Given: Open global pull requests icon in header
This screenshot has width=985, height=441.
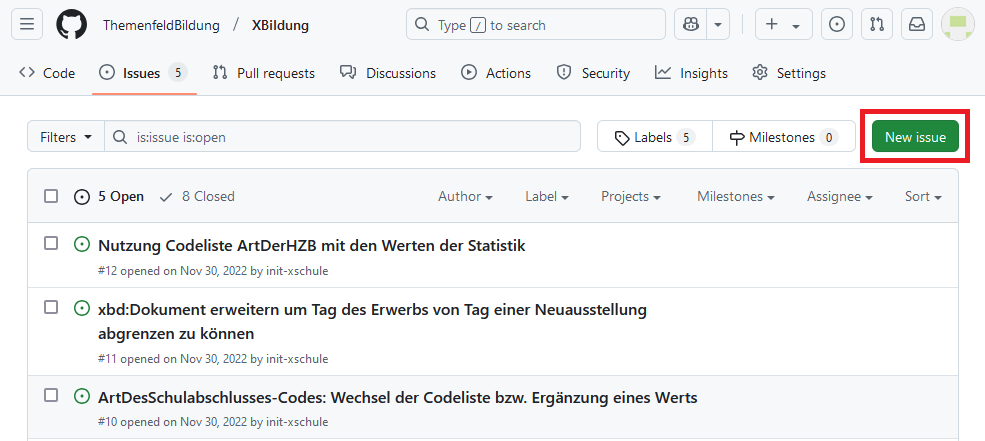Looking at the screenshot, I should tap(877, 24).
